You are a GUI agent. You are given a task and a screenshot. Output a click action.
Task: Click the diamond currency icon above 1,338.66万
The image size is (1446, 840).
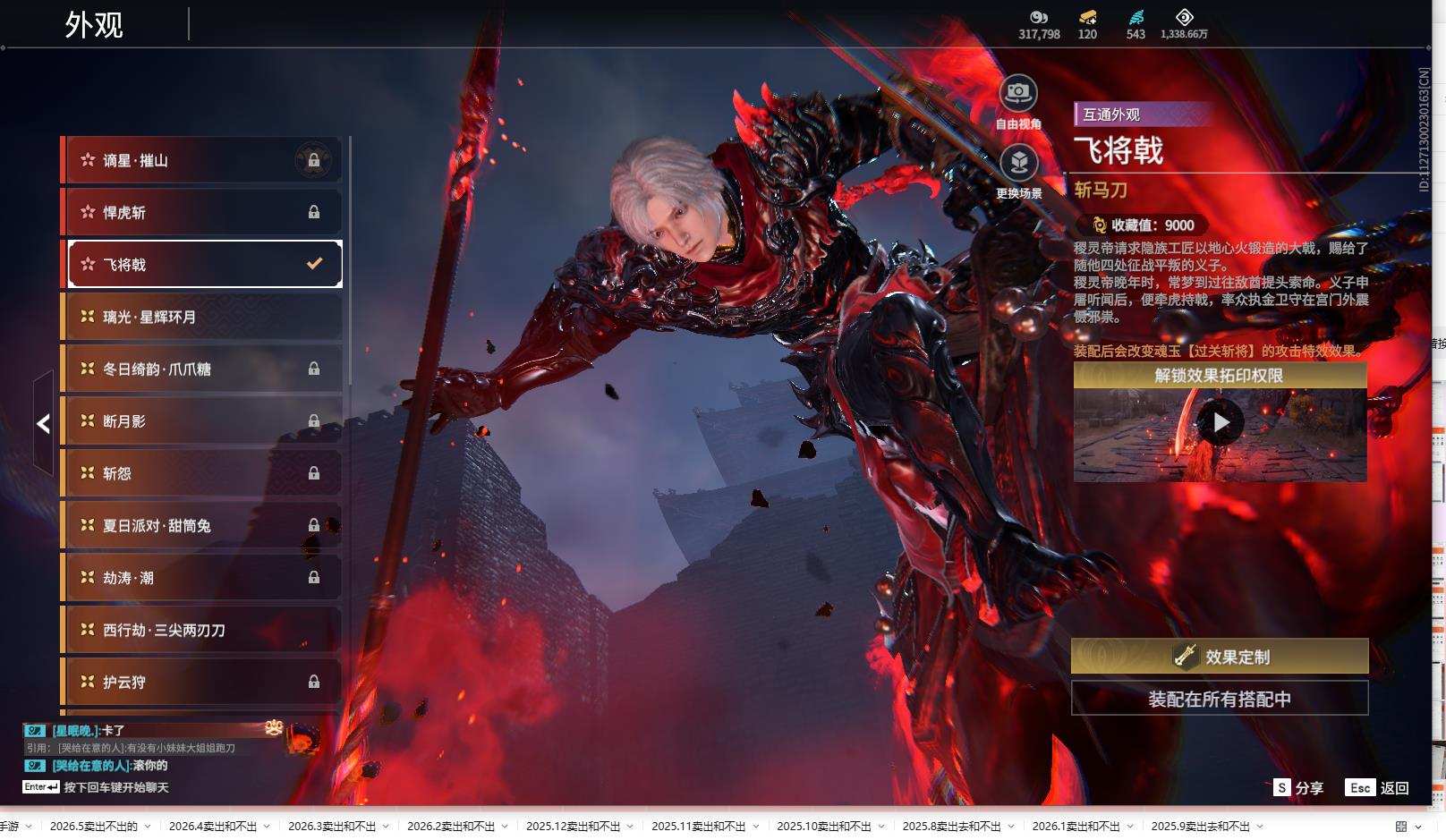pos(1184,17)
